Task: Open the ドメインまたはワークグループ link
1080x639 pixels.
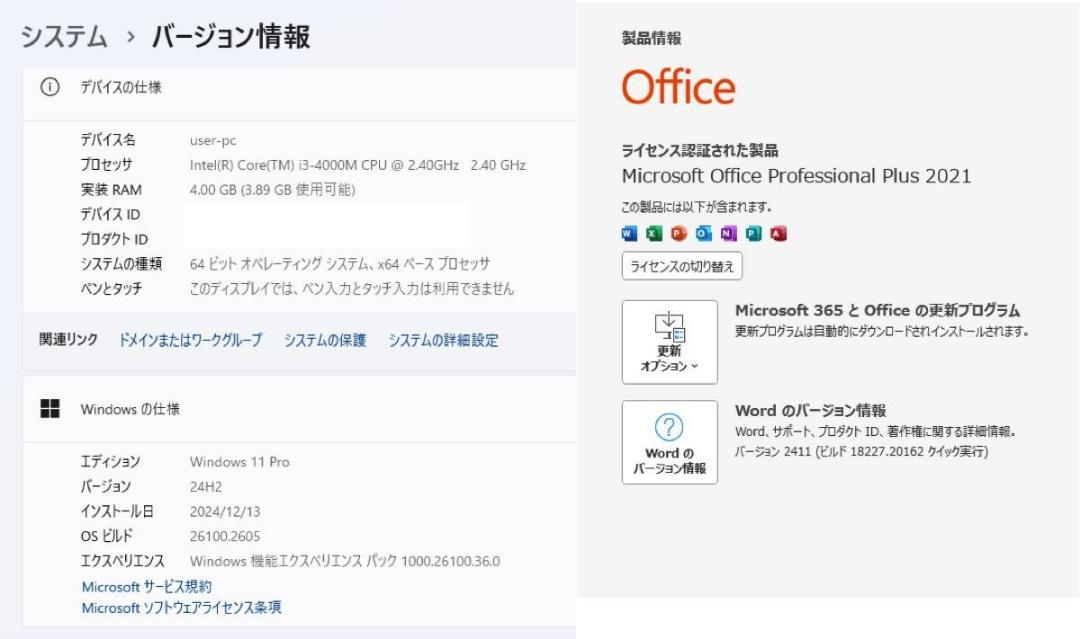Action: point(191,339)
